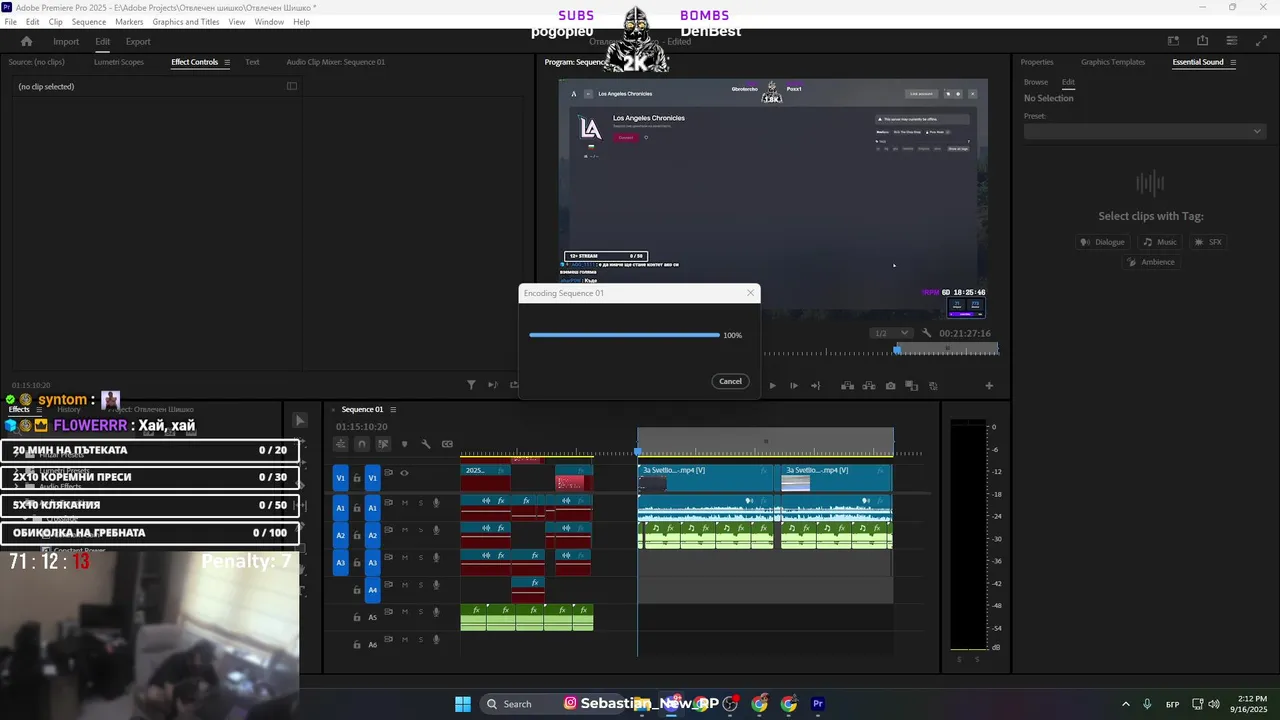Image resolution: width=1280 pixels, height=720 pixels.
Task: Select the Browse tab in Essential Sound
Action: pyautogui.click(x=1036, y=82)
